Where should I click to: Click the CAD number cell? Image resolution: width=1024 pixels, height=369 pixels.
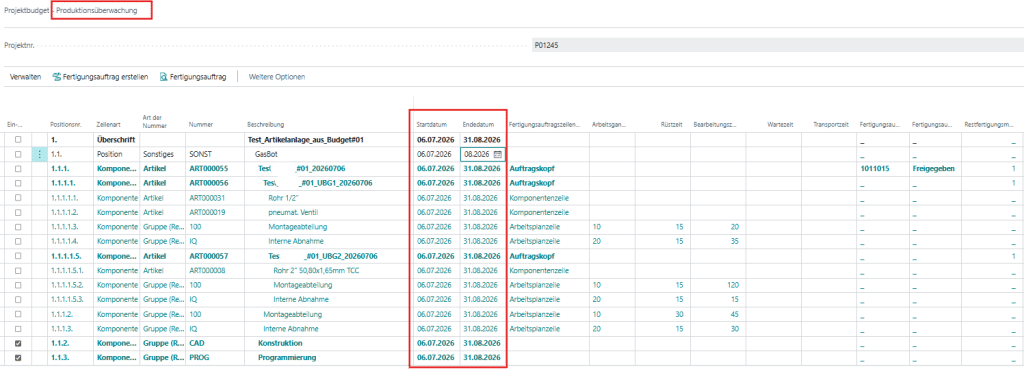click(x=196, y=343)
